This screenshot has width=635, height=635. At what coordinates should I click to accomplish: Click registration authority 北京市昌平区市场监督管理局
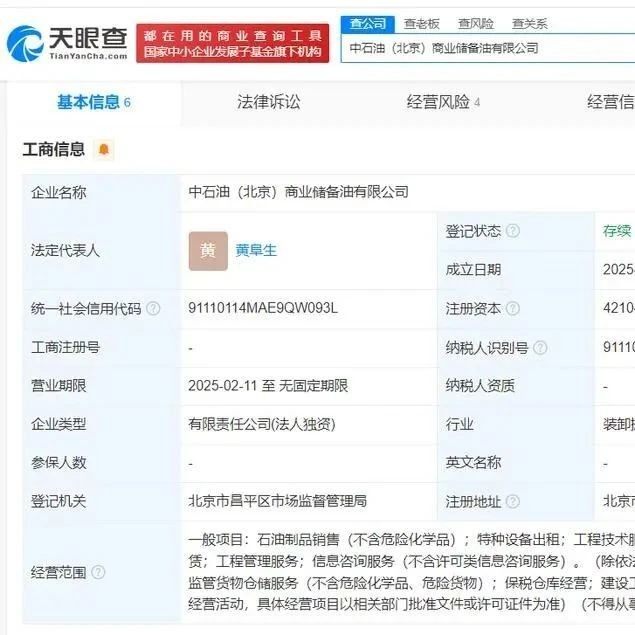coord(277,501)
